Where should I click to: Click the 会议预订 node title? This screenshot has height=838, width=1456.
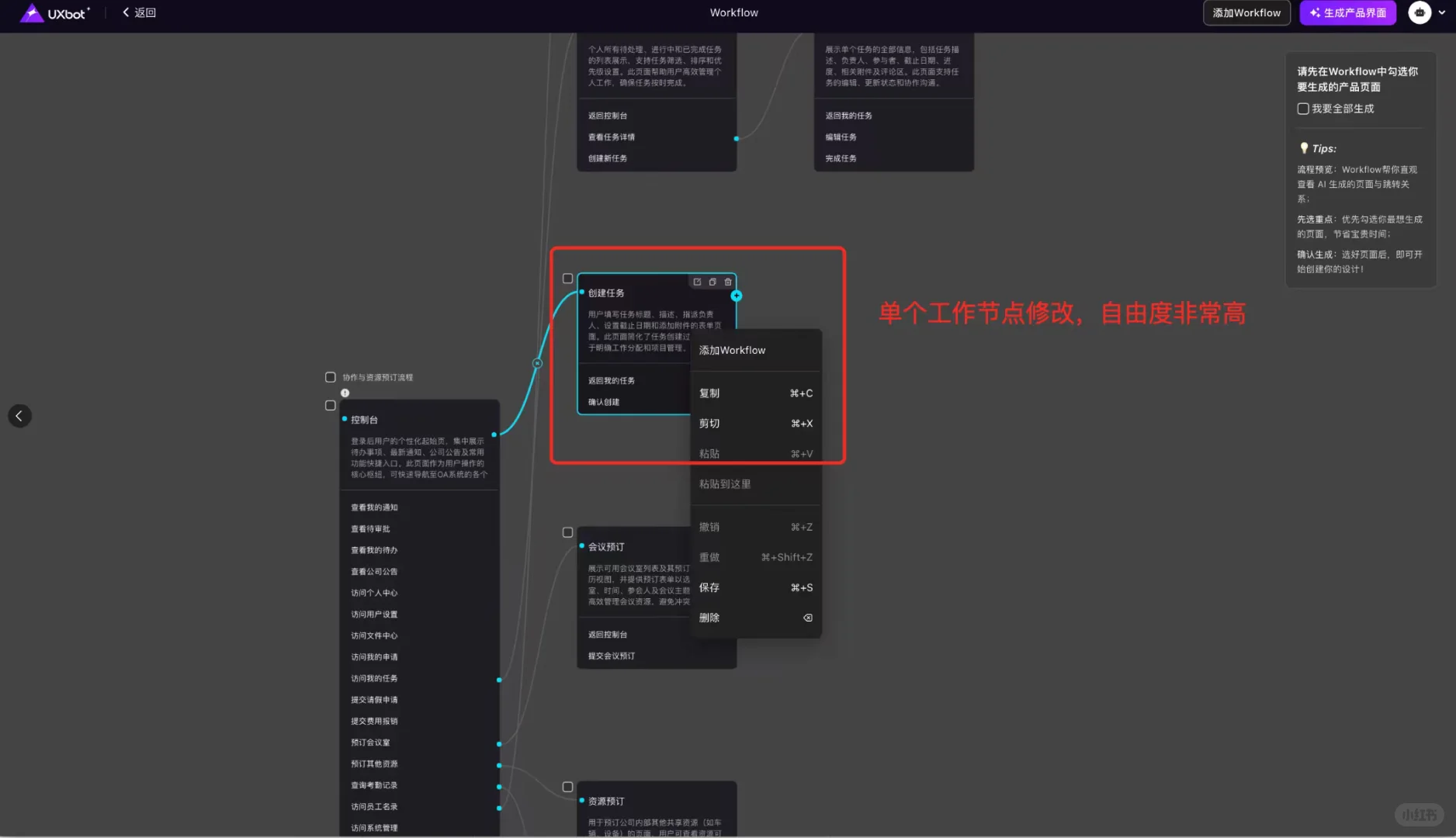click(x=606, y=547)
